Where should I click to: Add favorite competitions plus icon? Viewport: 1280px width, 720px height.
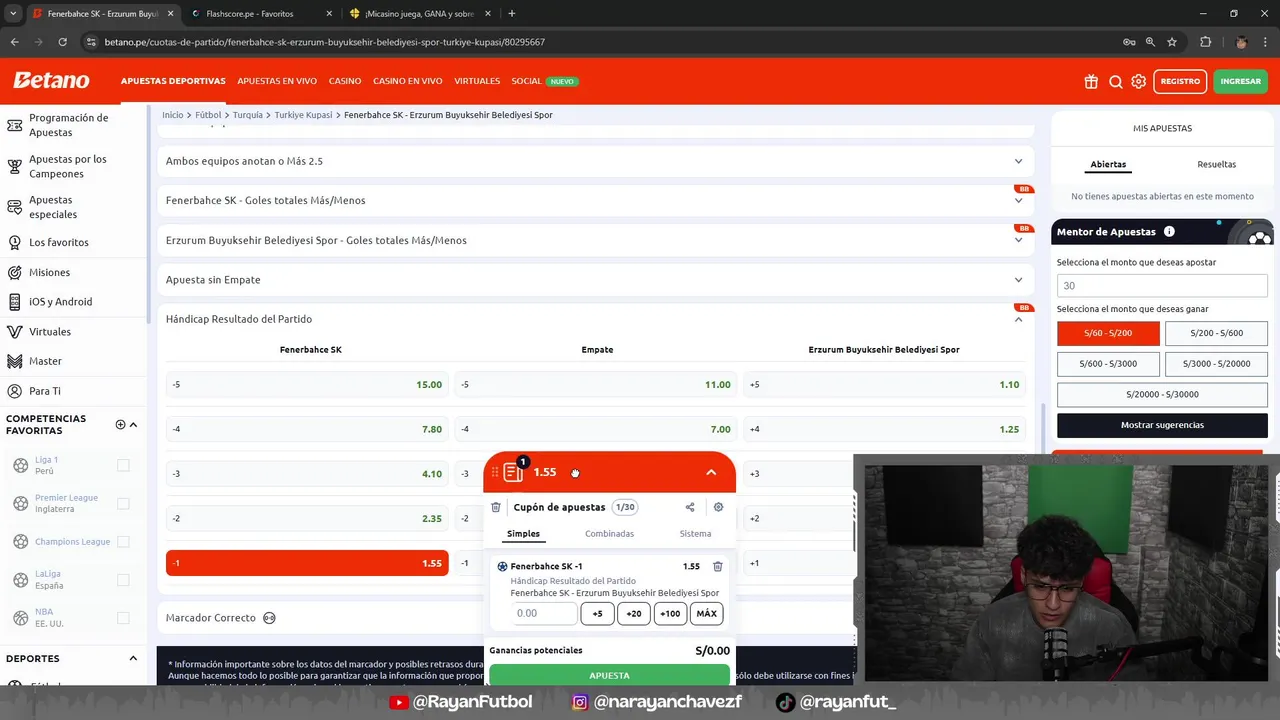120,424
